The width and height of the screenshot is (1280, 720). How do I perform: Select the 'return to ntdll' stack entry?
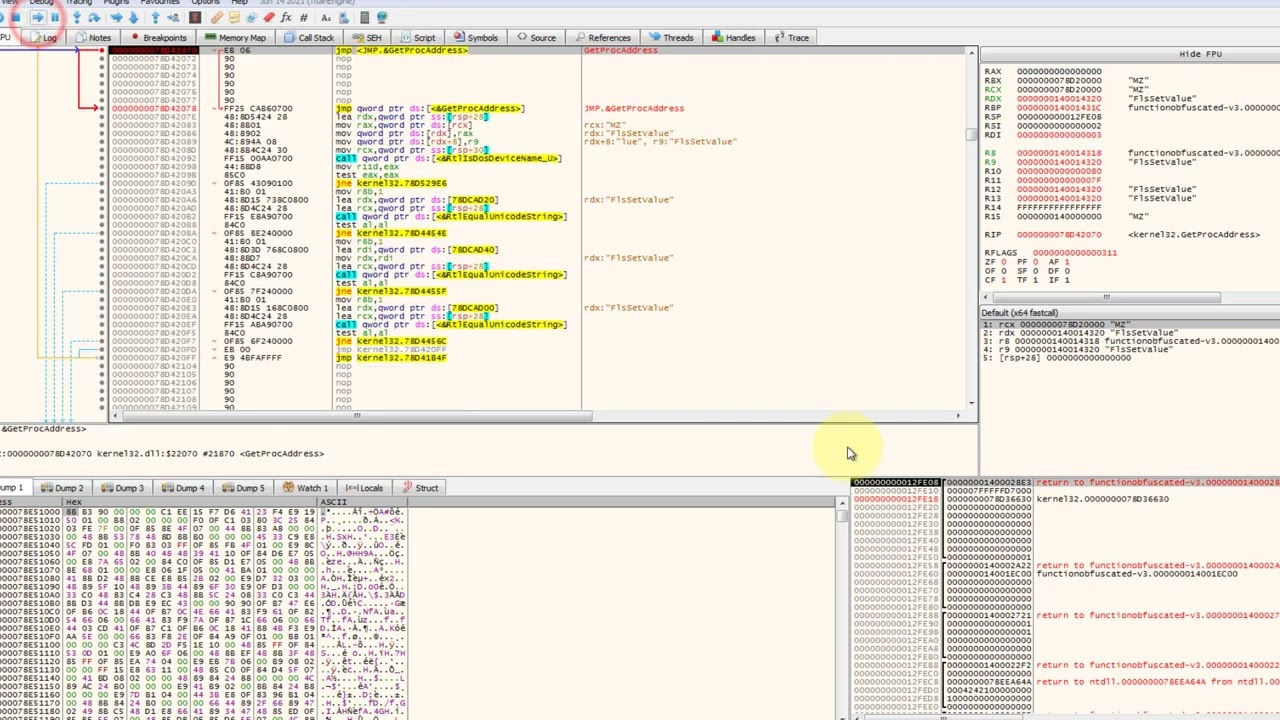(x=1158, y=682)
